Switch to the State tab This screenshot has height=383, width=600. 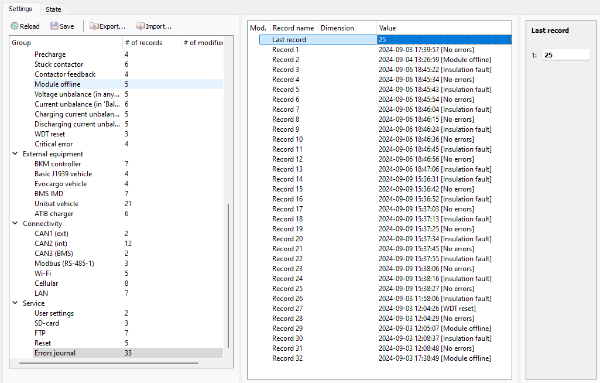pyautogui.click(x=53, y=9)
